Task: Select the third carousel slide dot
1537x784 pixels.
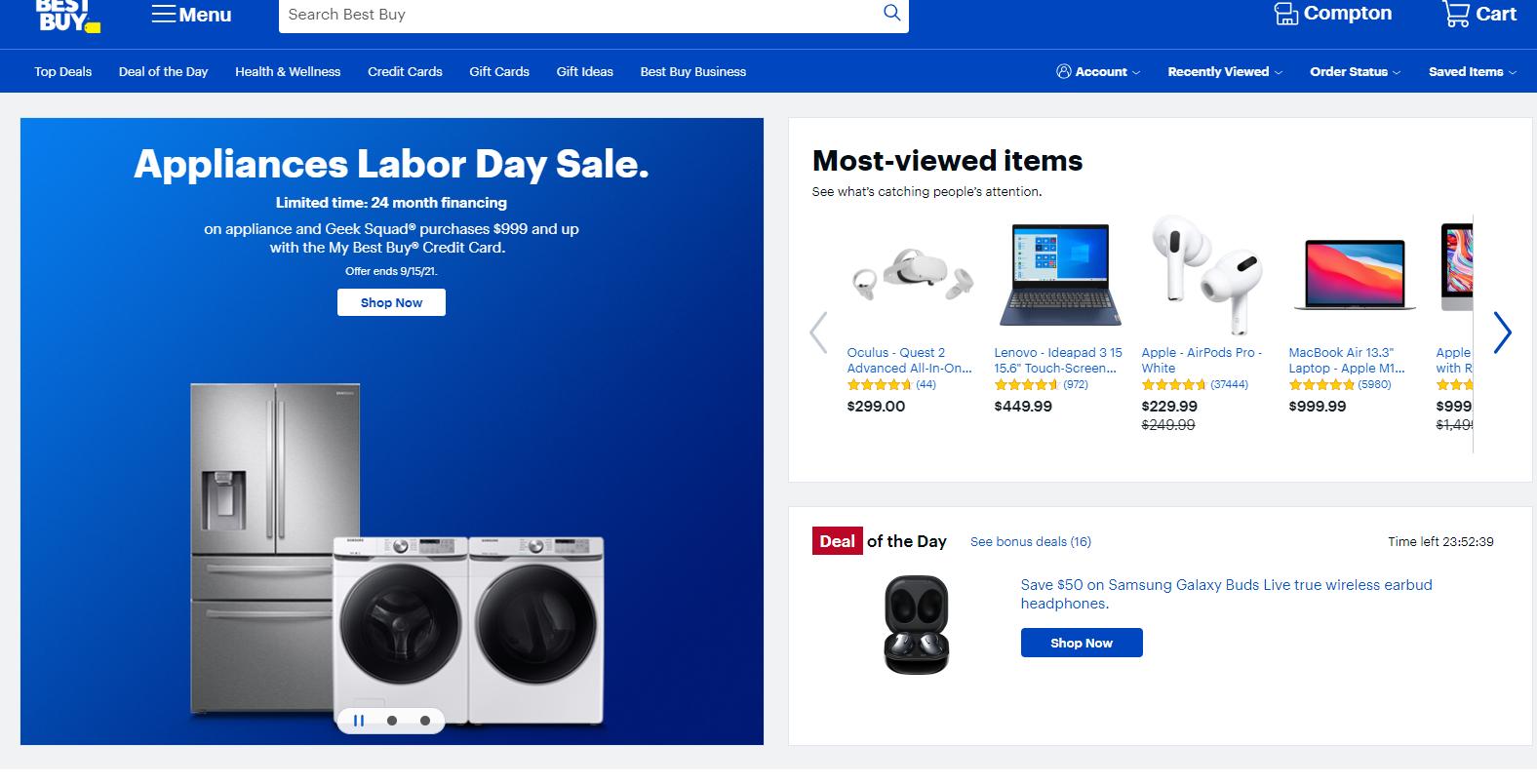Action: pos(425,721)
